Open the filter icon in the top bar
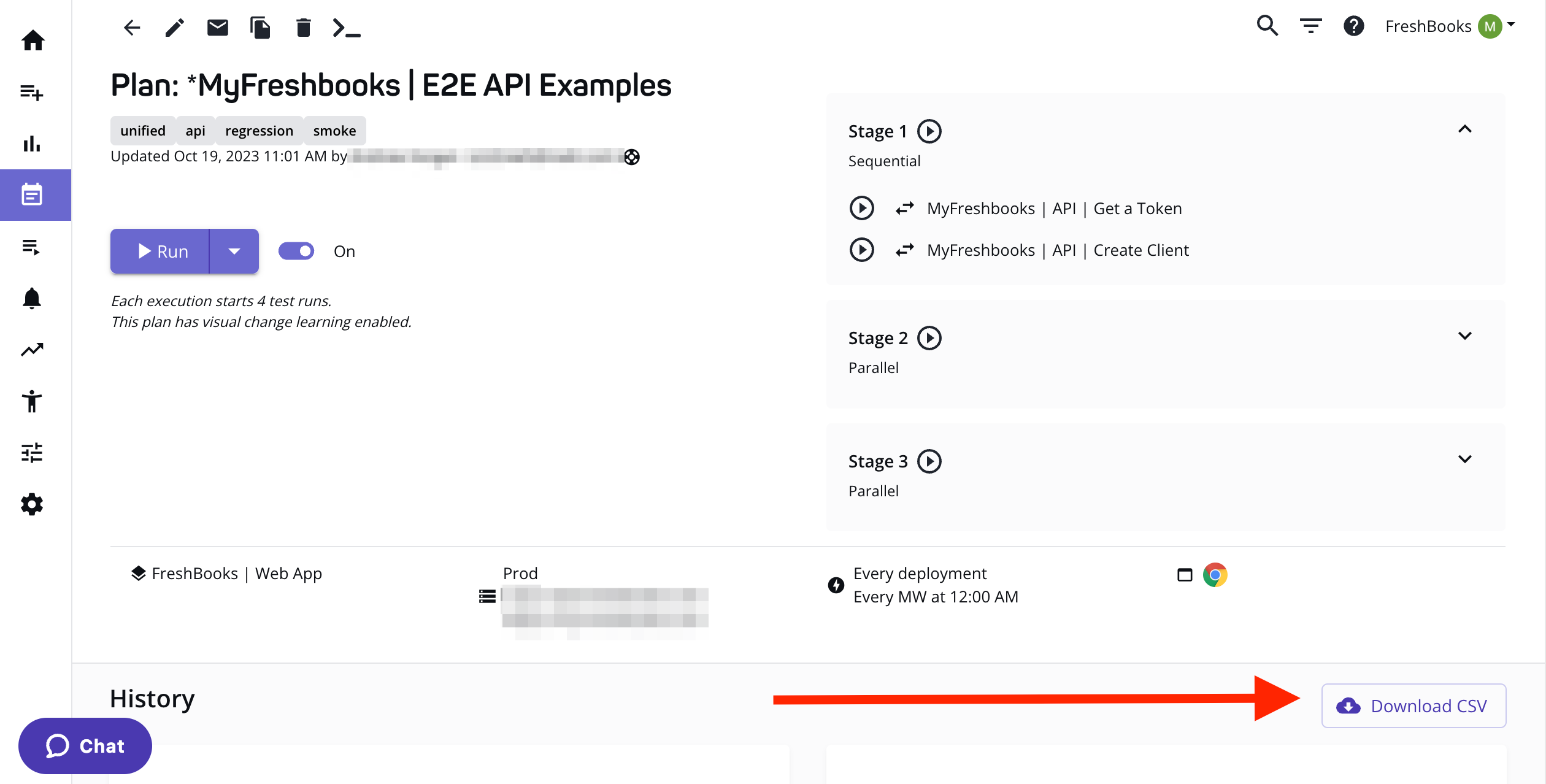The image size is (1546, 784). (x=1310, y=26)
